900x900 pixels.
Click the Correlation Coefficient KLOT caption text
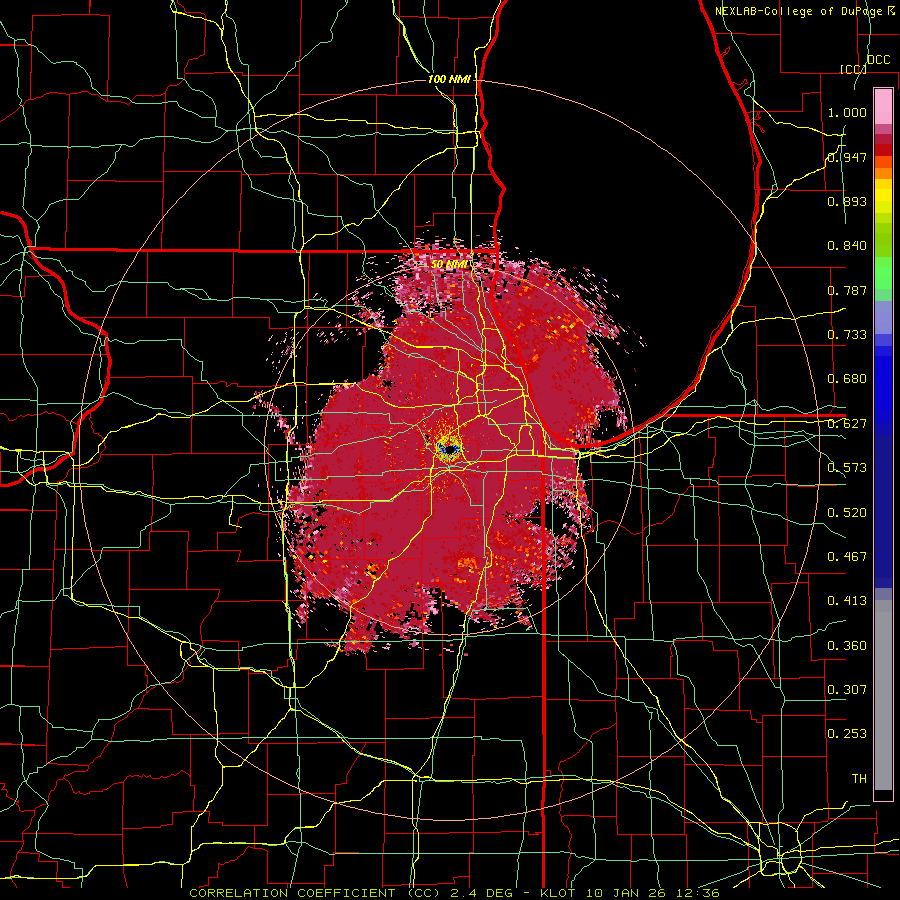coord(454,893)
